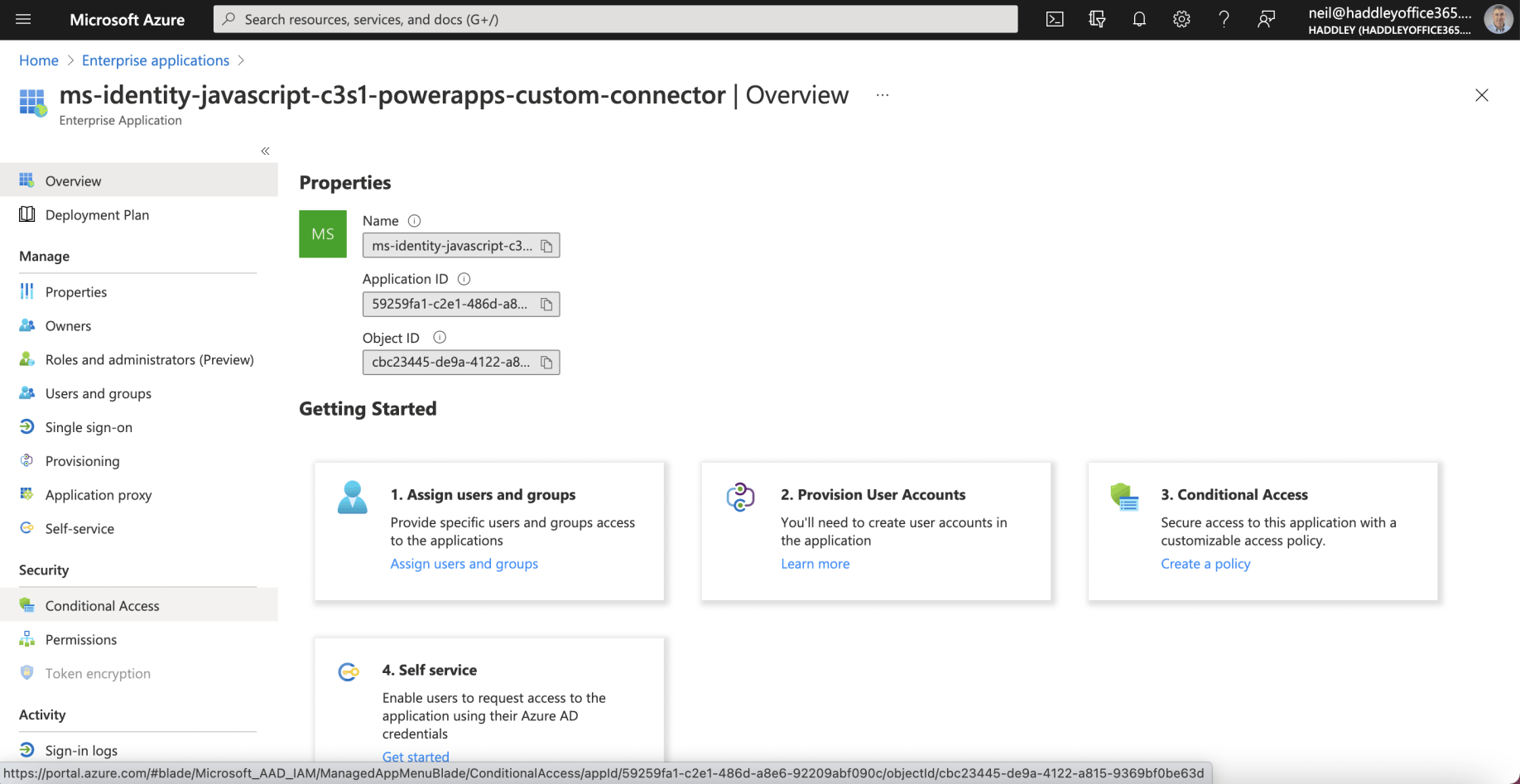The width and height of the screenshot is (1520, 784).
Task: Copy the Application ID to clipboard
Action: point(546,304)
